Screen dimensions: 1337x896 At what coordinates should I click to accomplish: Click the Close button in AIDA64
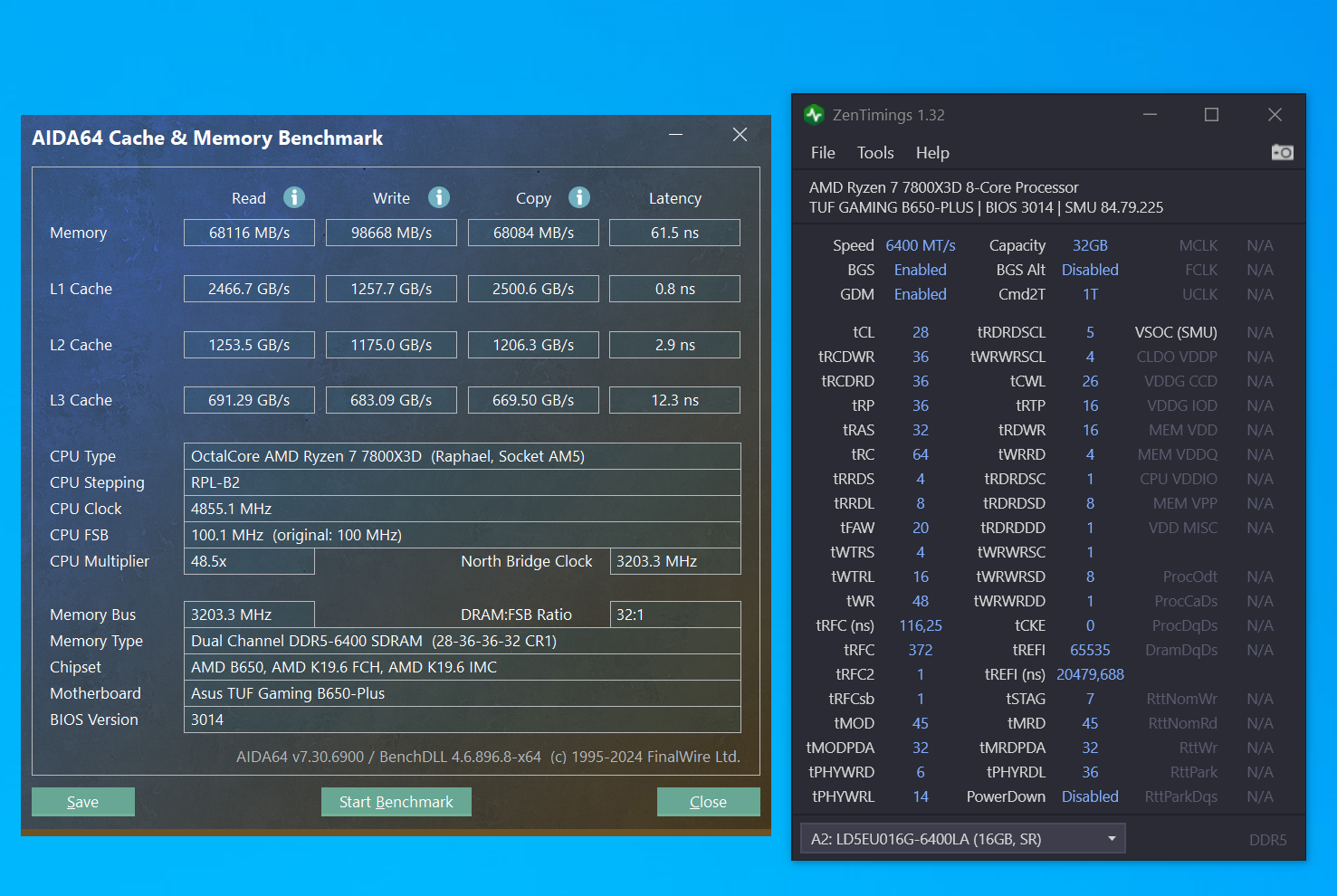[x=708, y=802]
